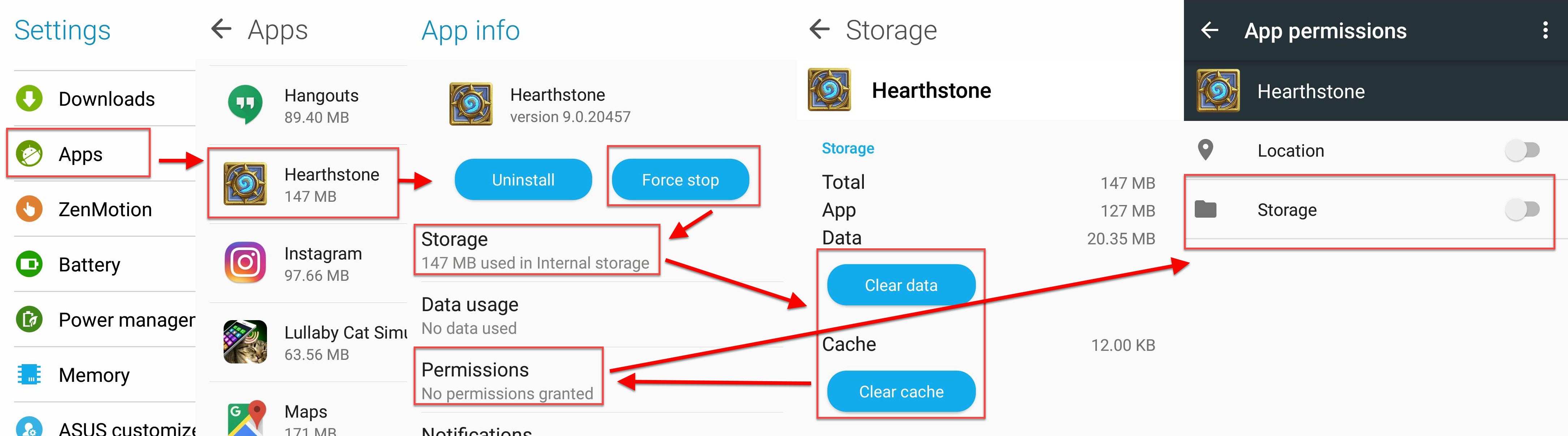The width and height of the screenshot is (1568, 436).
Task: Select the Apps icon in Settings
Action: [29, 154]
